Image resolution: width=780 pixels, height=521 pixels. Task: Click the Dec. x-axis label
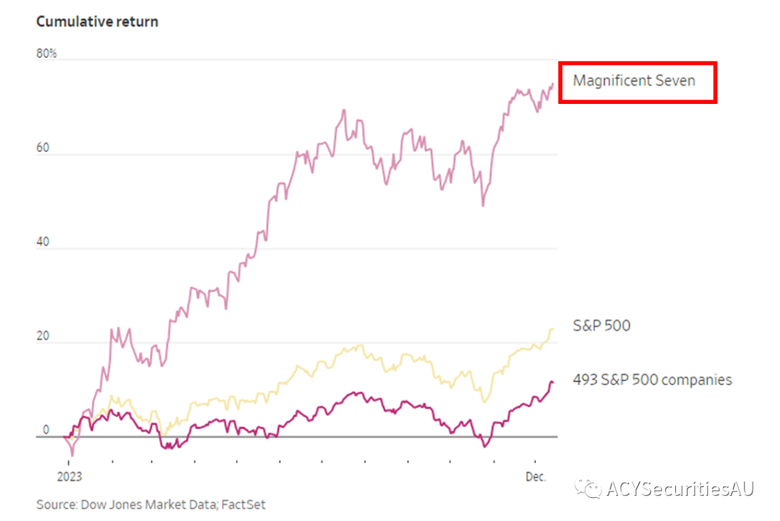536,477
